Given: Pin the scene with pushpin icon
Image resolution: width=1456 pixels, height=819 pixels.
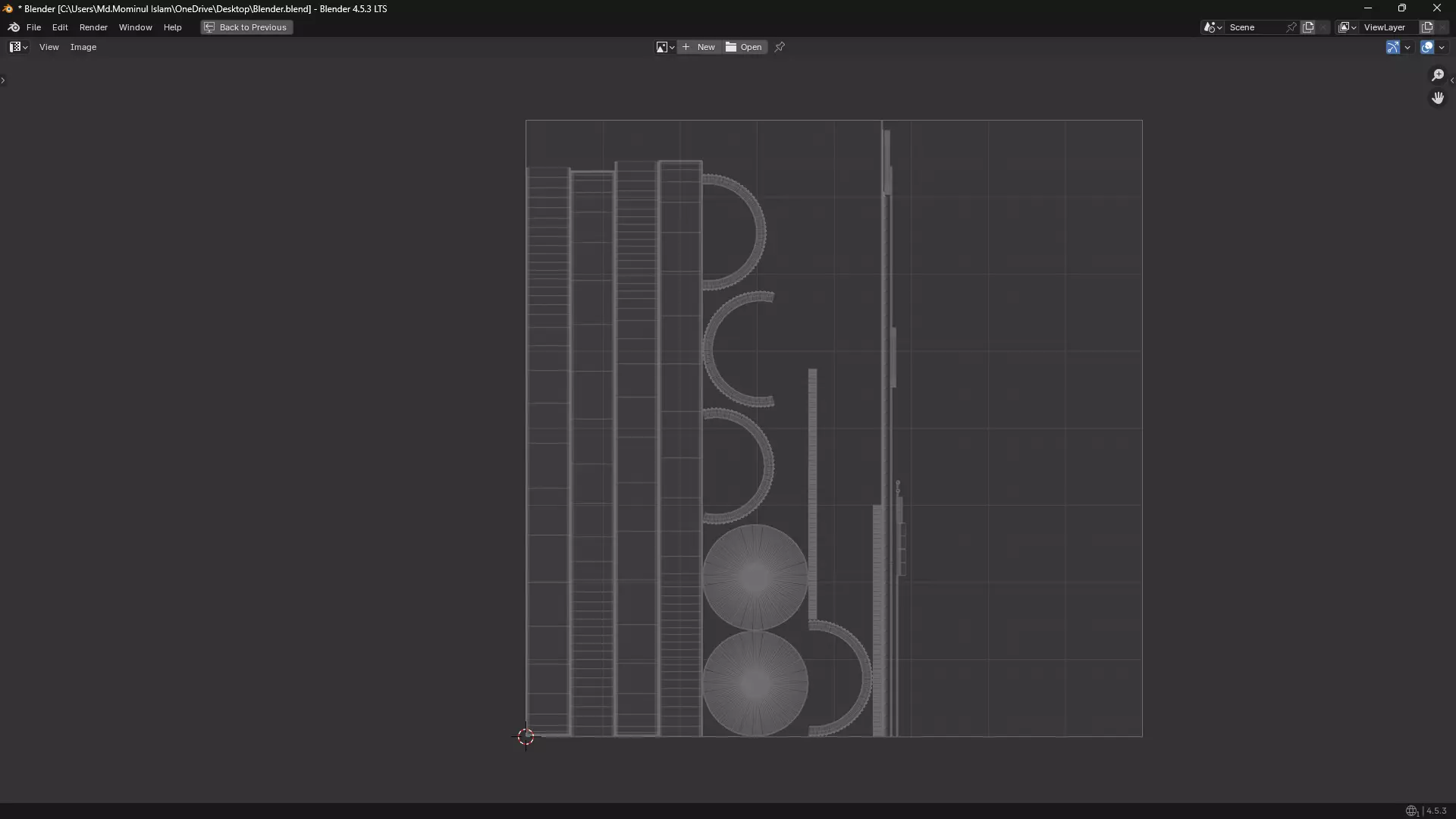Looking at the screenshot, I should pos(1291,27).
